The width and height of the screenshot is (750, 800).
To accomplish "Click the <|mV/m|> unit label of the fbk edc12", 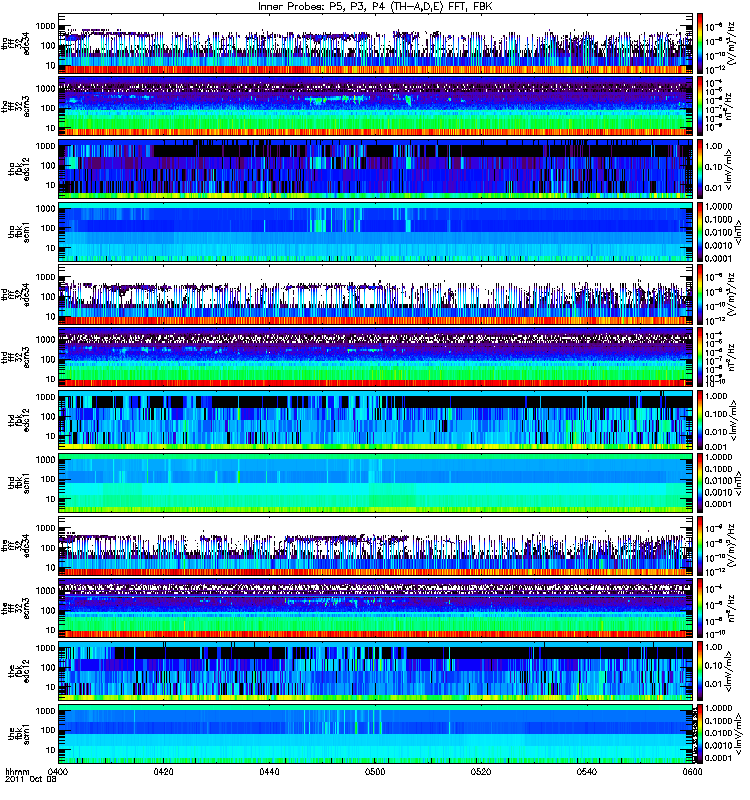I will click(729, 671).
